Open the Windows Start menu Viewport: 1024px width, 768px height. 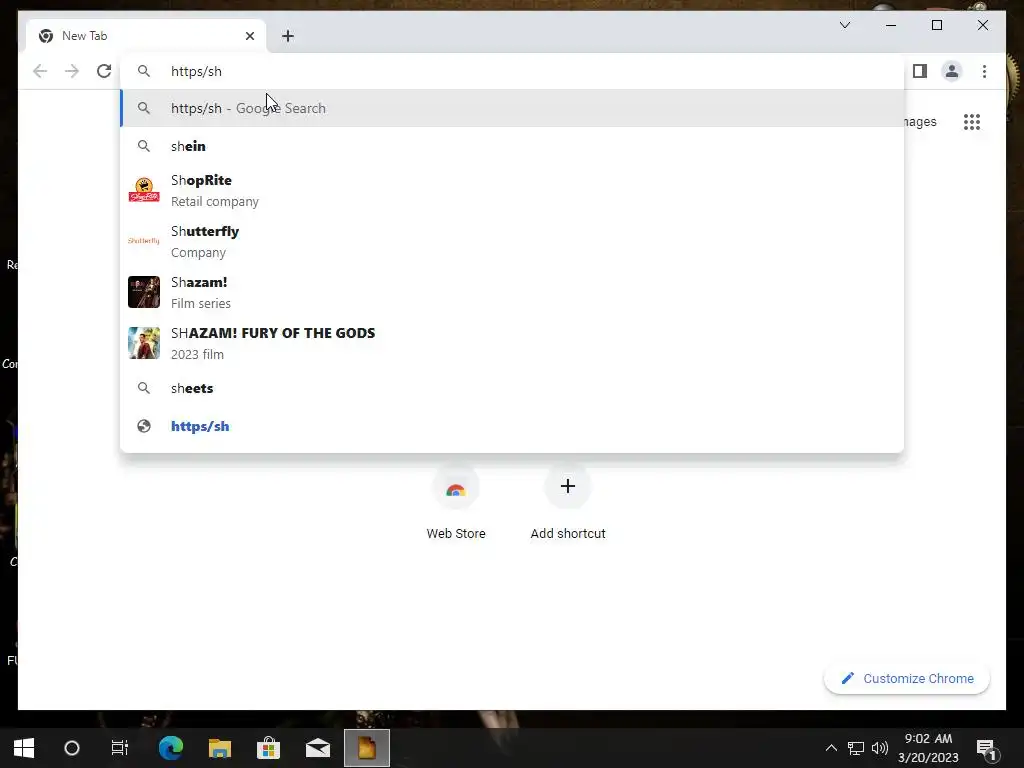pyautogui.click(x=24, y=748)
